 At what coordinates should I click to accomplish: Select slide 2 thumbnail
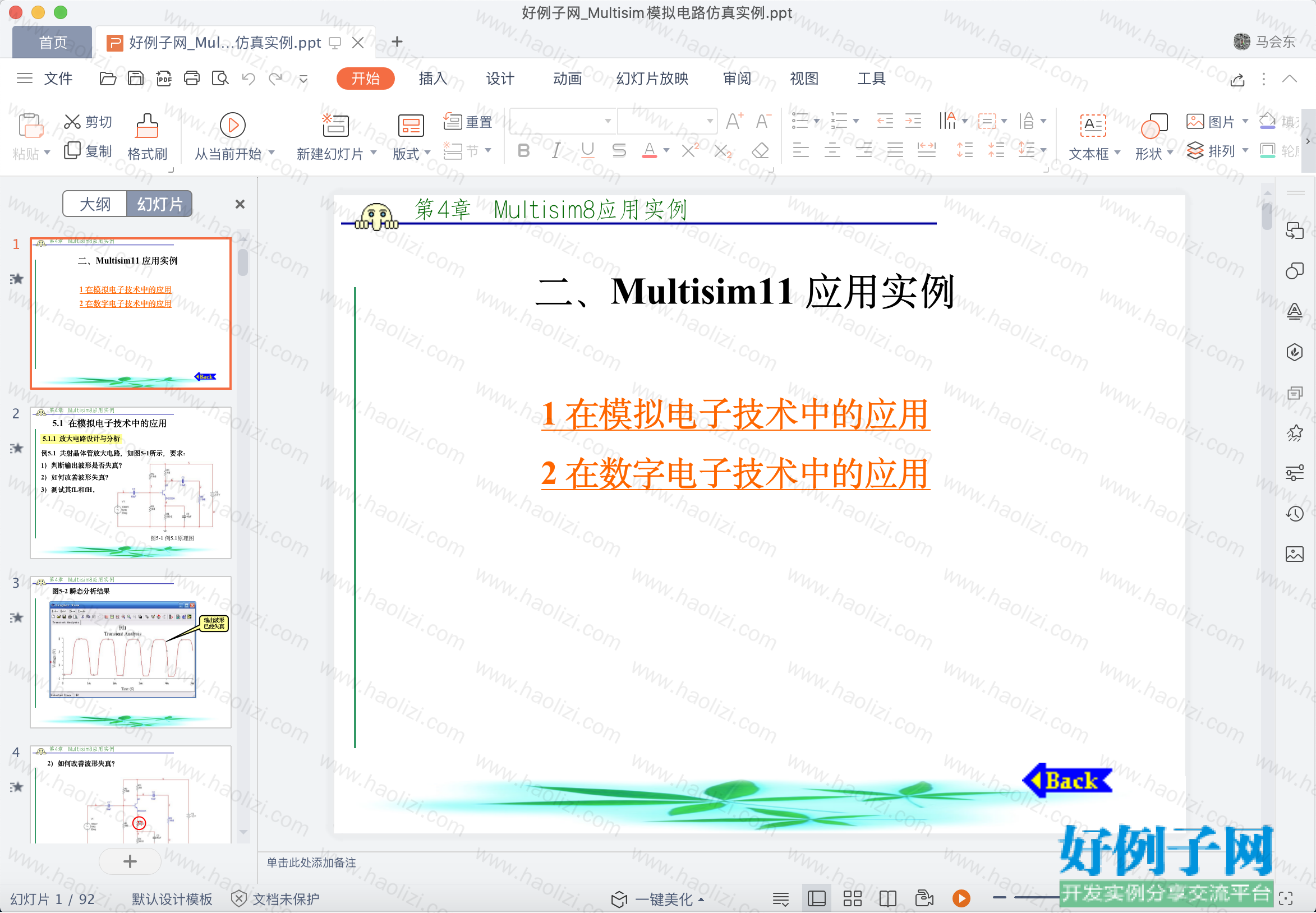[x=131, y=483]
